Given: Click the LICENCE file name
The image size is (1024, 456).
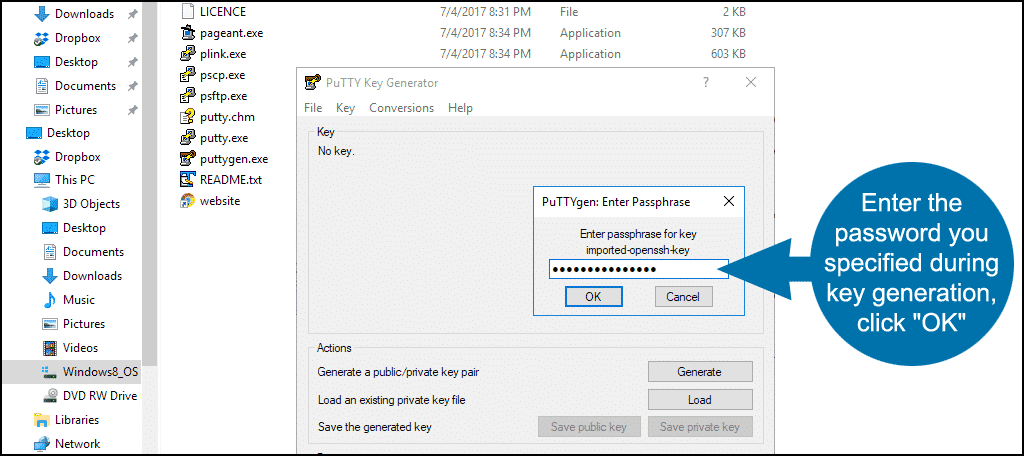Looking at the screenshot, I should pyautogui.click(x=223, y=11).
